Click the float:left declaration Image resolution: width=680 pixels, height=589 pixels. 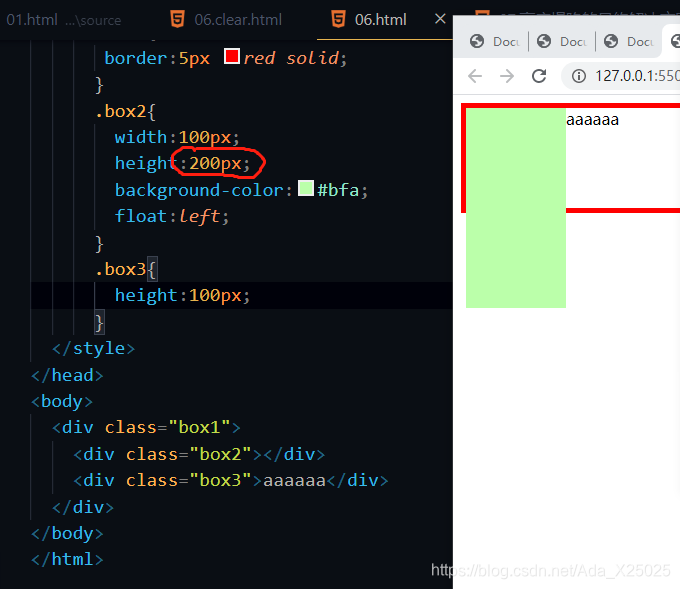pos(172,216)
